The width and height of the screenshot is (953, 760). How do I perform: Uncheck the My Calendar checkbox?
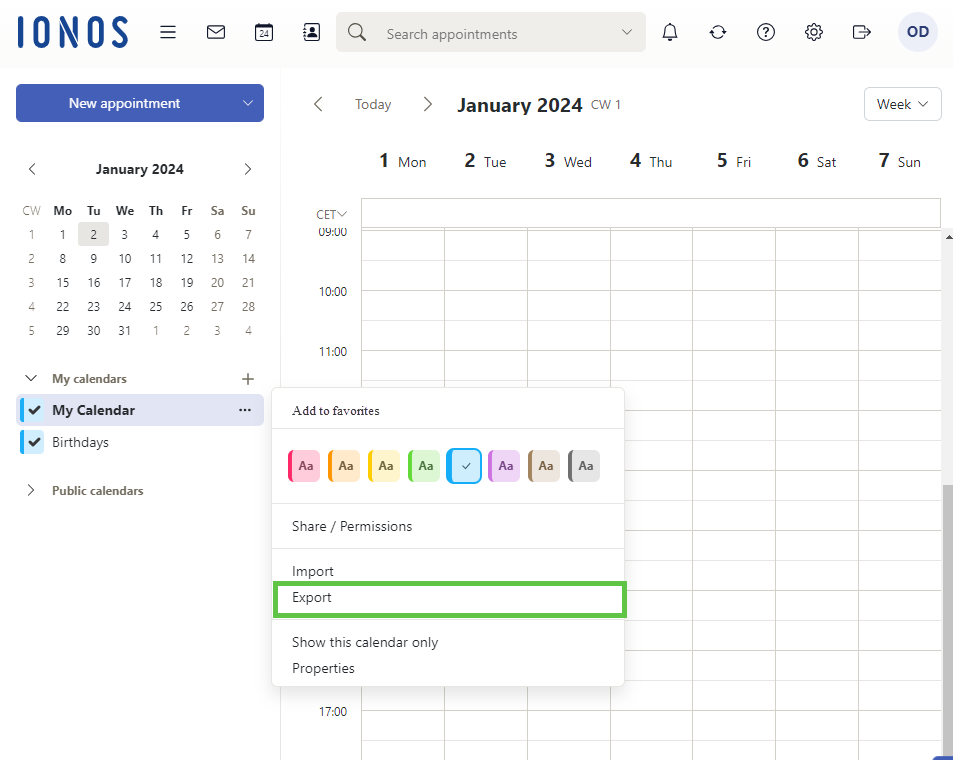pos(35,410)
